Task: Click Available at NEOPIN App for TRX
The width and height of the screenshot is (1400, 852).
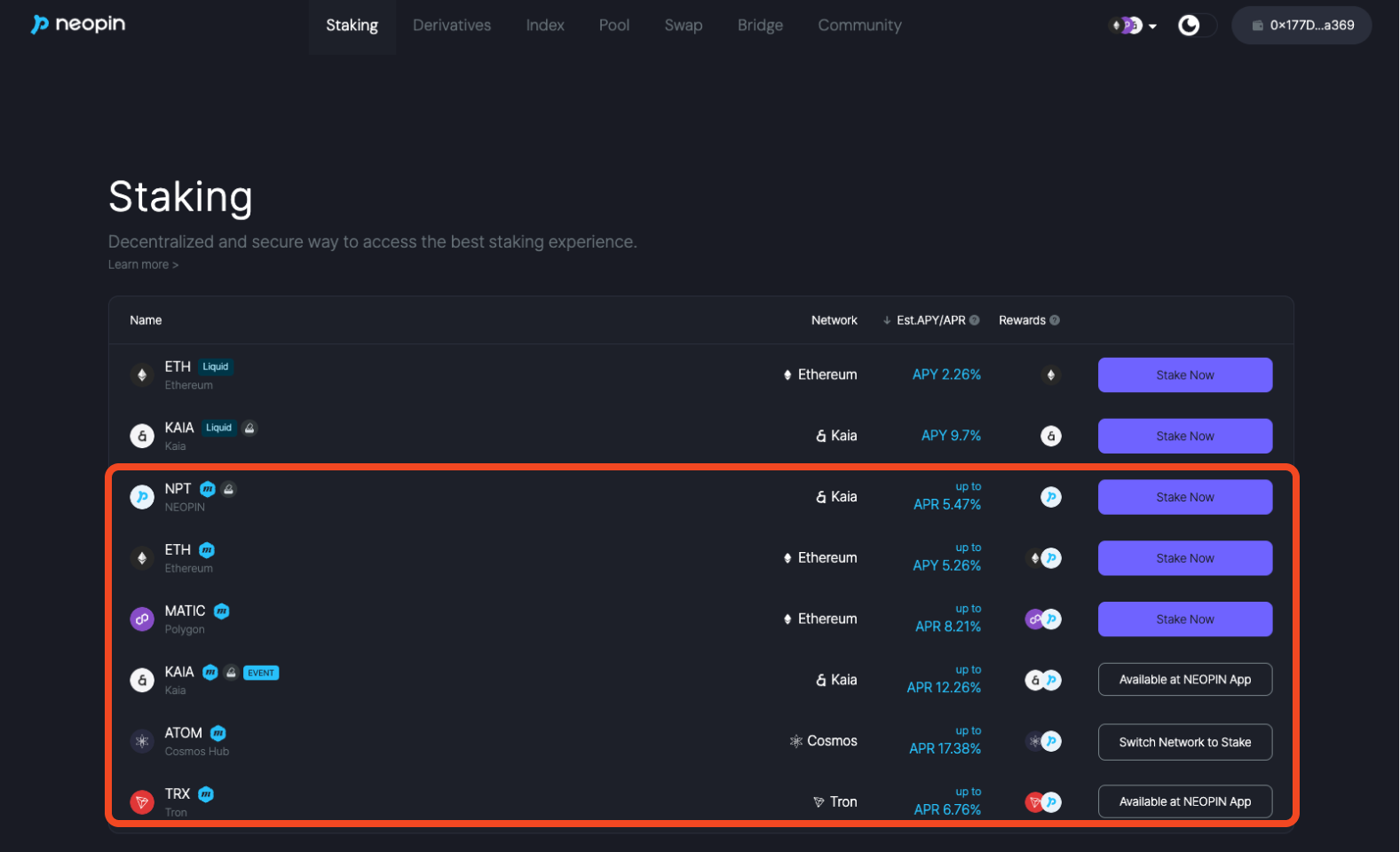Action: (x=1184, y=801)
